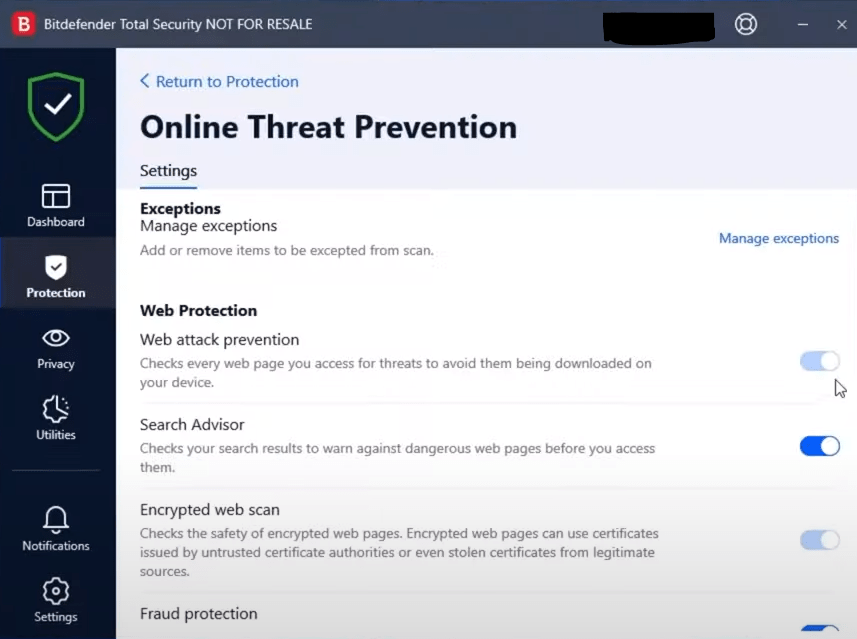Click 'Checks every web page' description

[x=396, y=373]
